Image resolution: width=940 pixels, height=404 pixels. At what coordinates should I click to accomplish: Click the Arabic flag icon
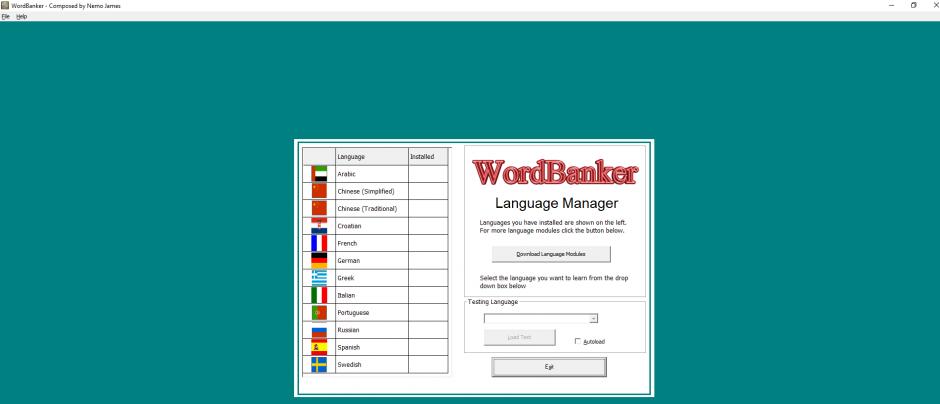coord(319,174)
